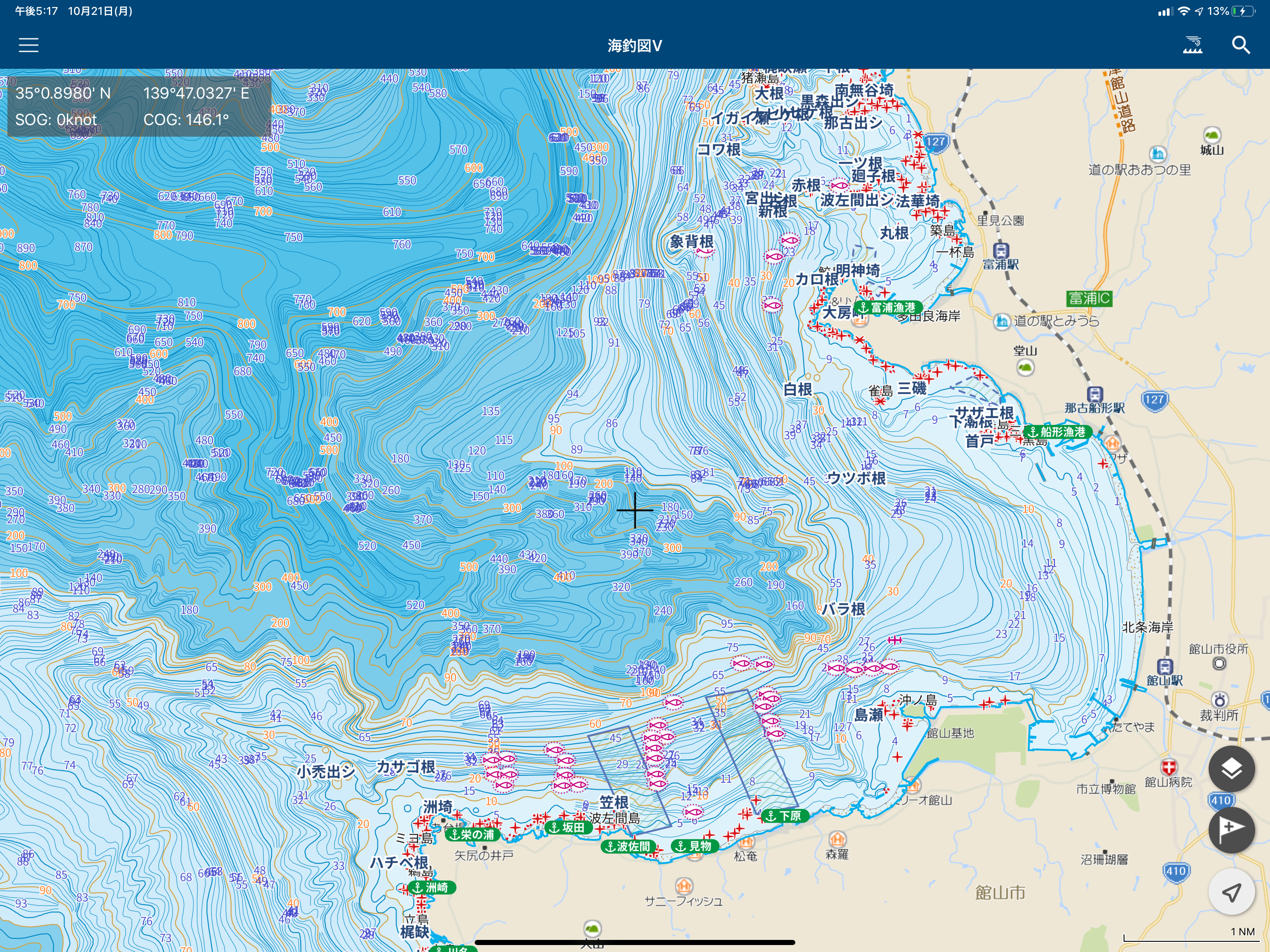
Task: Select the 富浦漁港 port marker
Action: tap(889, 307)
